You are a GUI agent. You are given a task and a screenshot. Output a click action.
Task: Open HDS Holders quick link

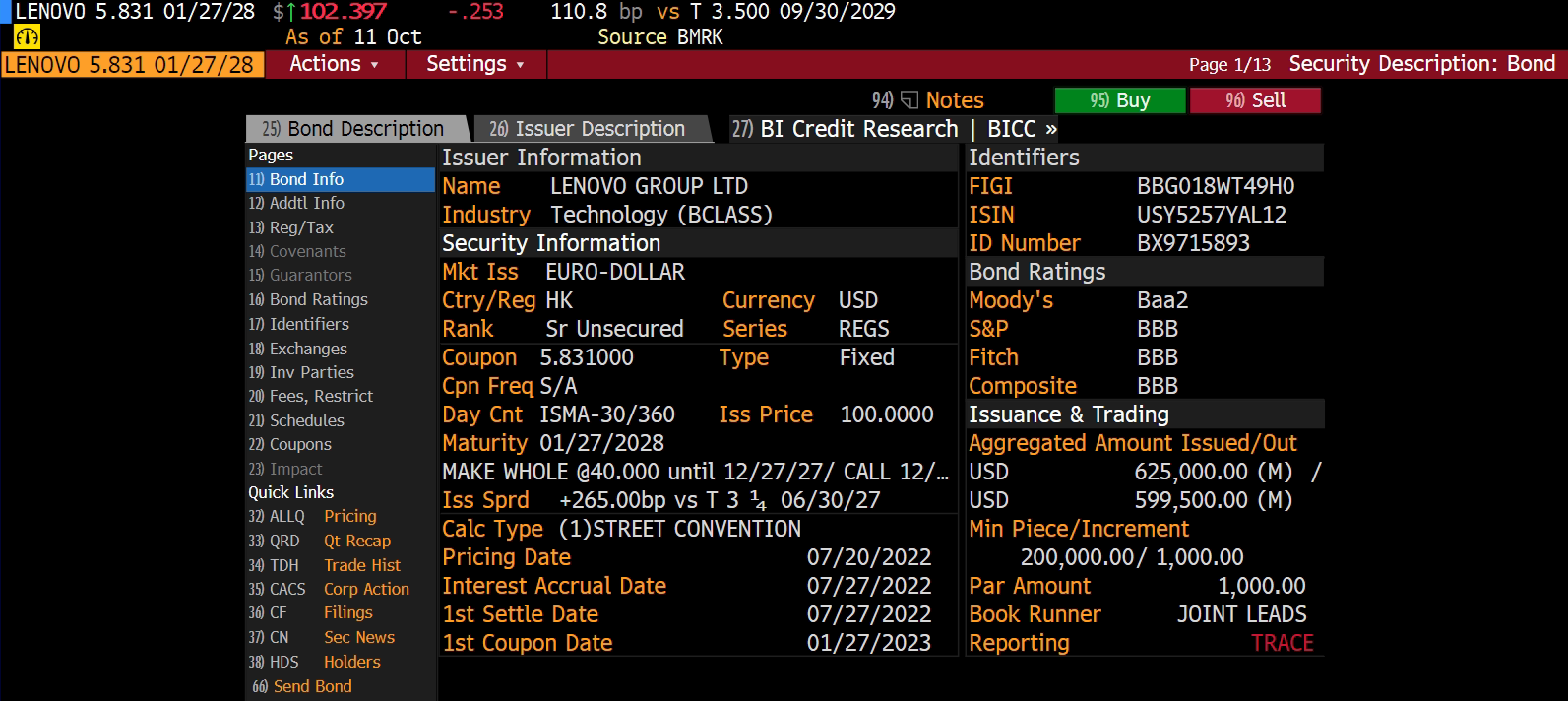click(340, 662)
